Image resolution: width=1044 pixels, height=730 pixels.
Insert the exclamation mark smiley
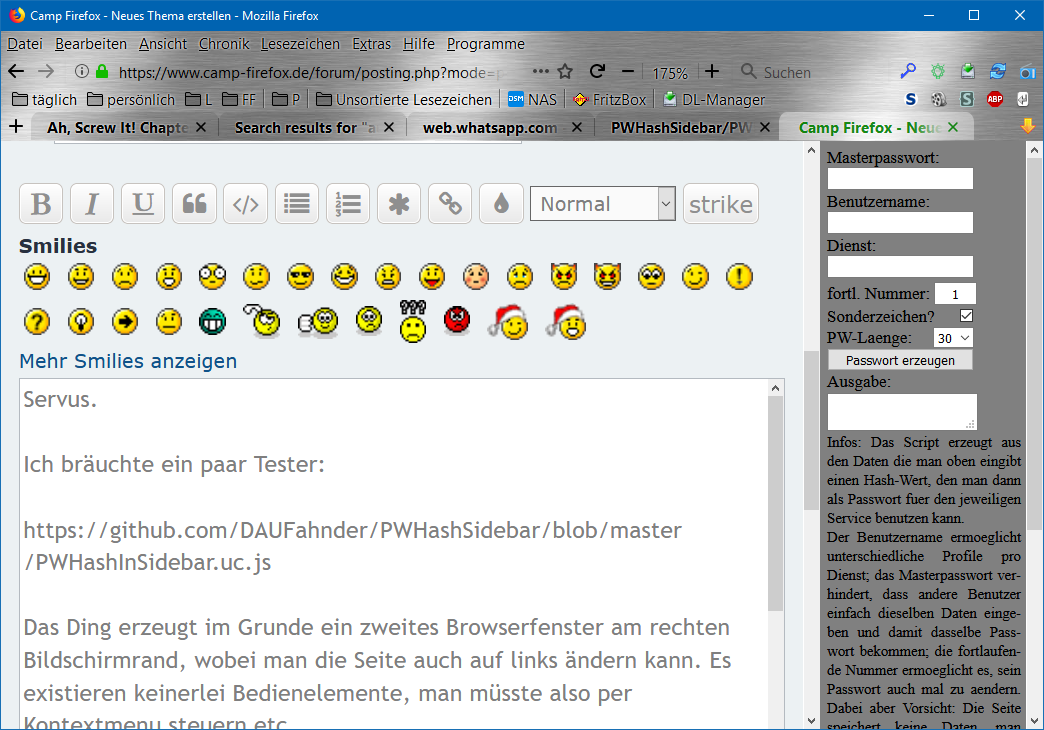coord(739,277)
